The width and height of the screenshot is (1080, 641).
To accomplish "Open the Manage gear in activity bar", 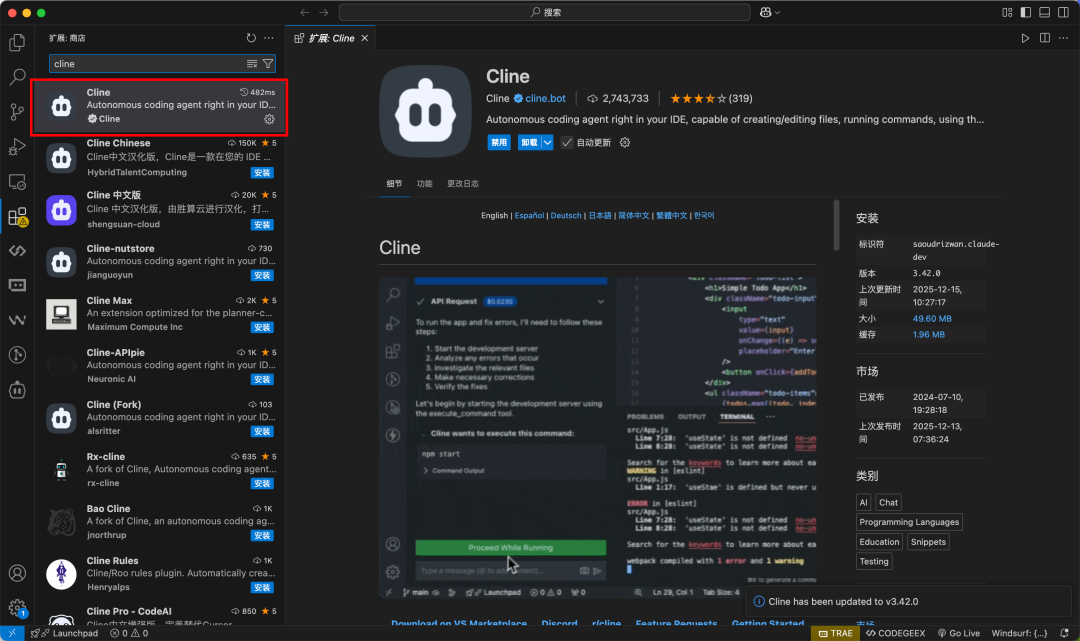I will 17,608.
